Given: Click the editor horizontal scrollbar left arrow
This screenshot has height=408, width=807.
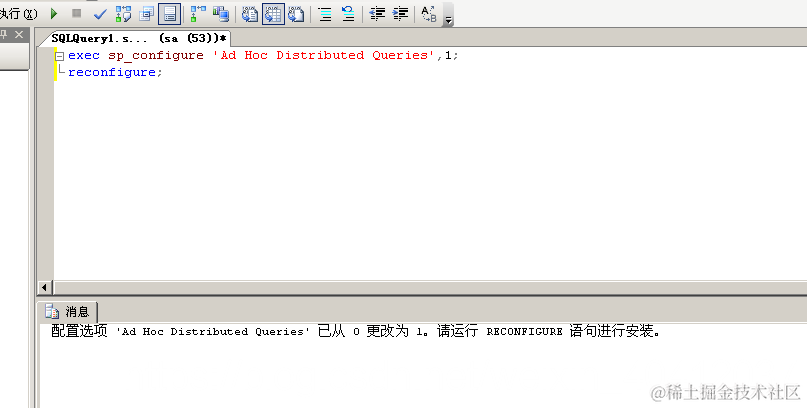Looking at the screenshot, I should (x=44, y=287).
